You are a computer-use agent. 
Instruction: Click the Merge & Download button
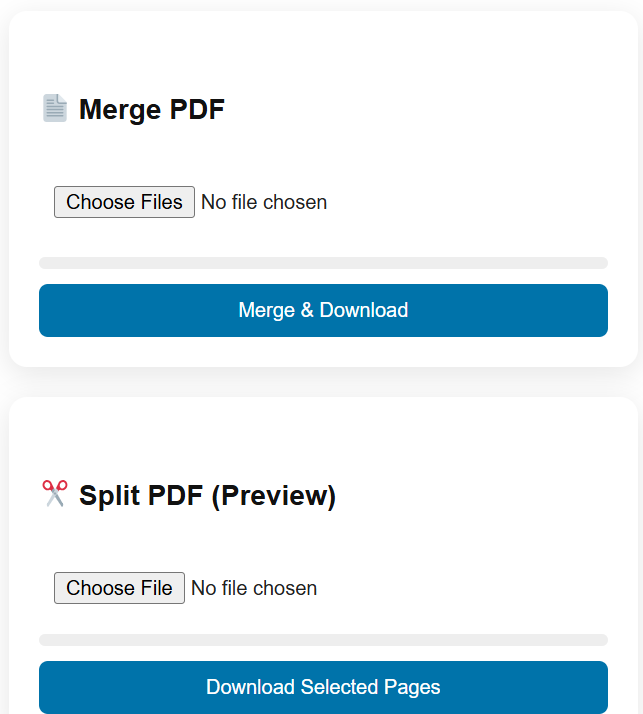(x=323, y=310)
